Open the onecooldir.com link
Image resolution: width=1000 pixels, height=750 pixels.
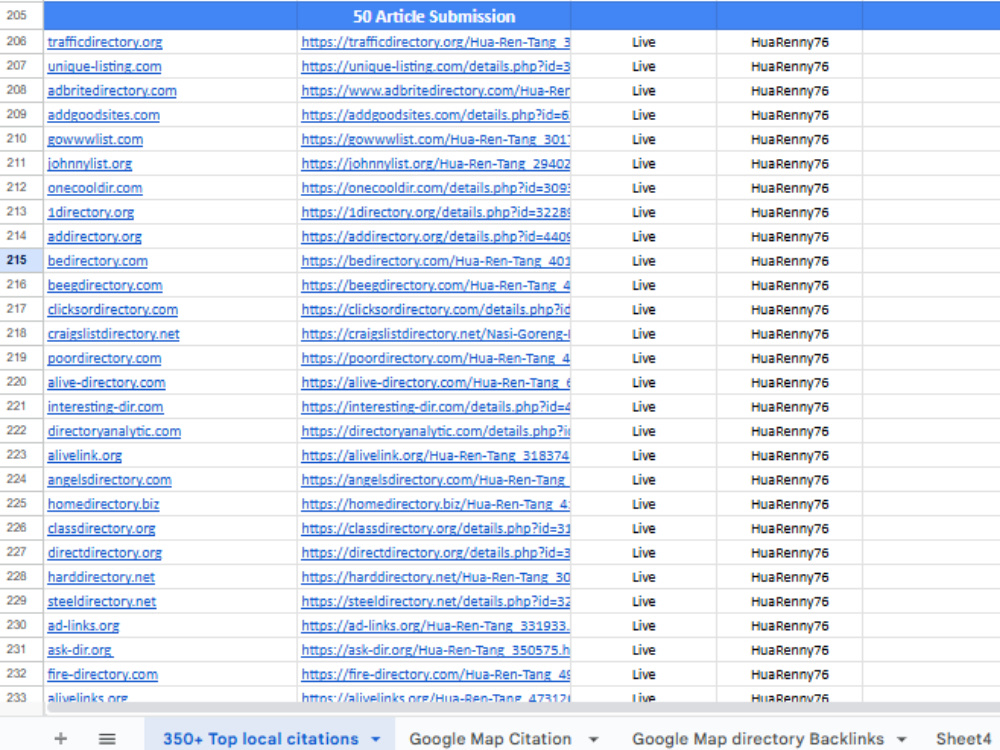point(95,188)
